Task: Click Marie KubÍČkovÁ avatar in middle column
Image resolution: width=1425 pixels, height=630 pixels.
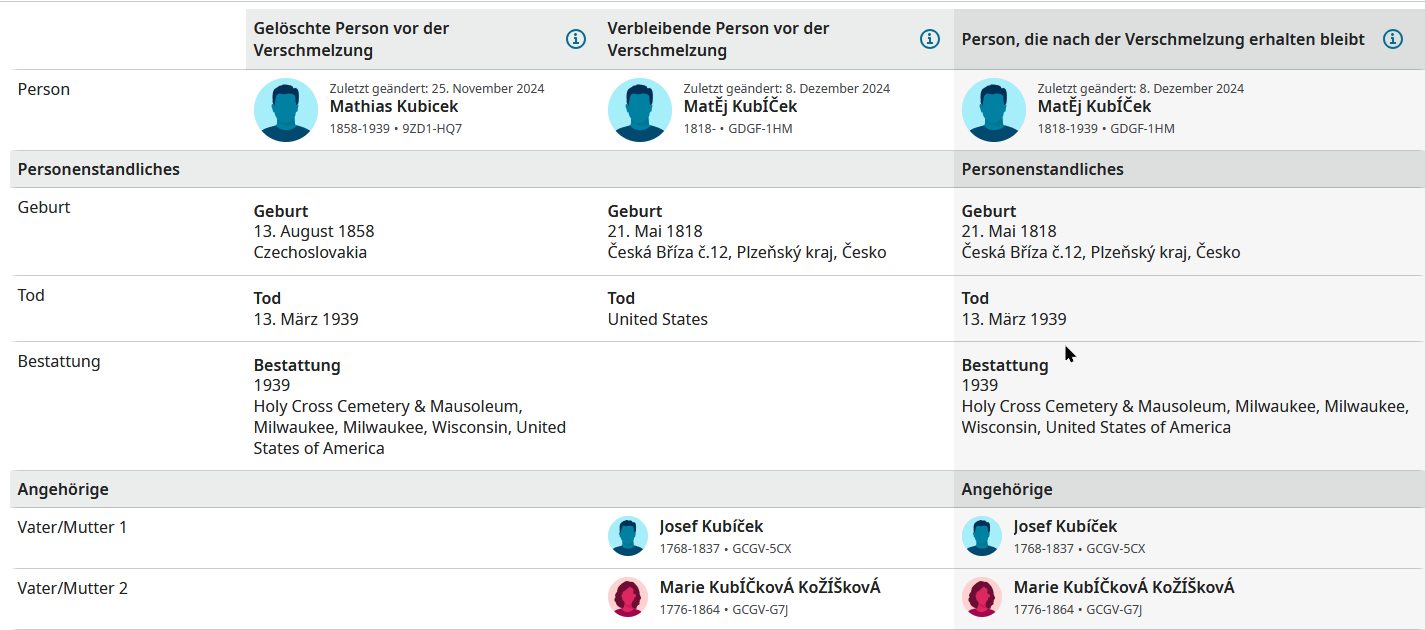Action: point(628,597)
